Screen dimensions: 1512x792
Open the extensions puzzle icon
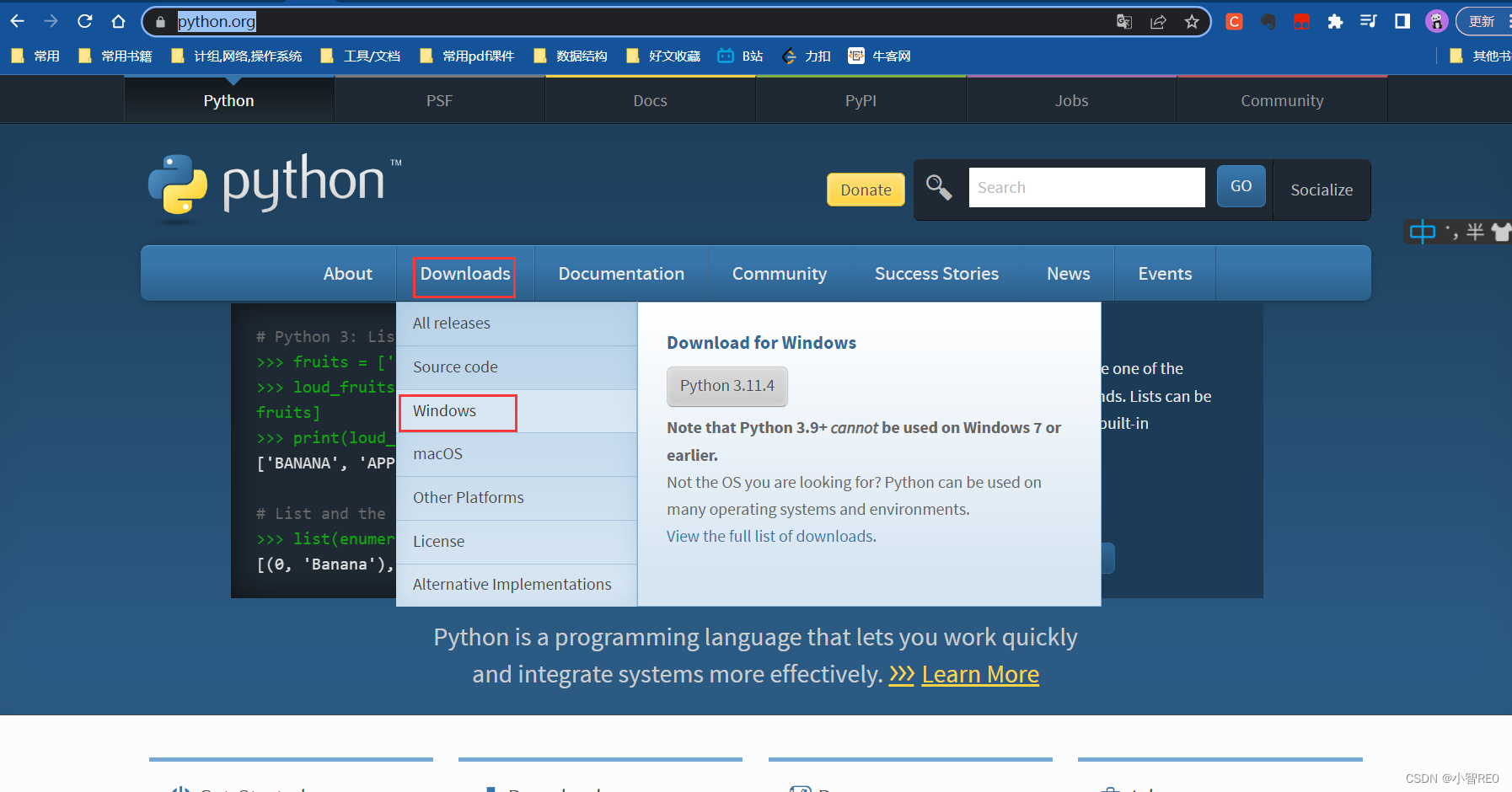tap(1335, 22)
